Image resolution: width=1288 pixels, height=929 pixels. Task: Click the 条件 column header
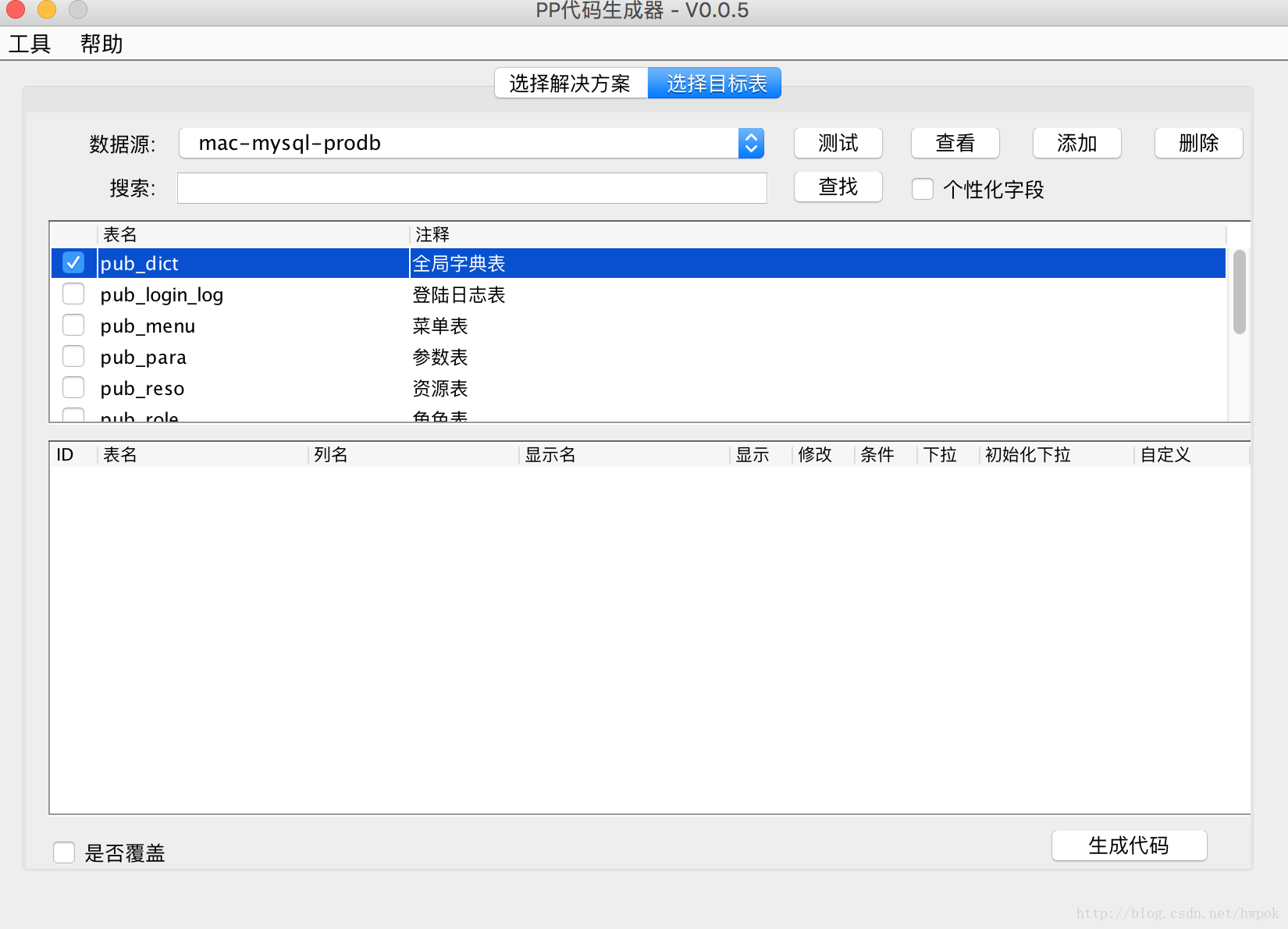click(886, 454)
